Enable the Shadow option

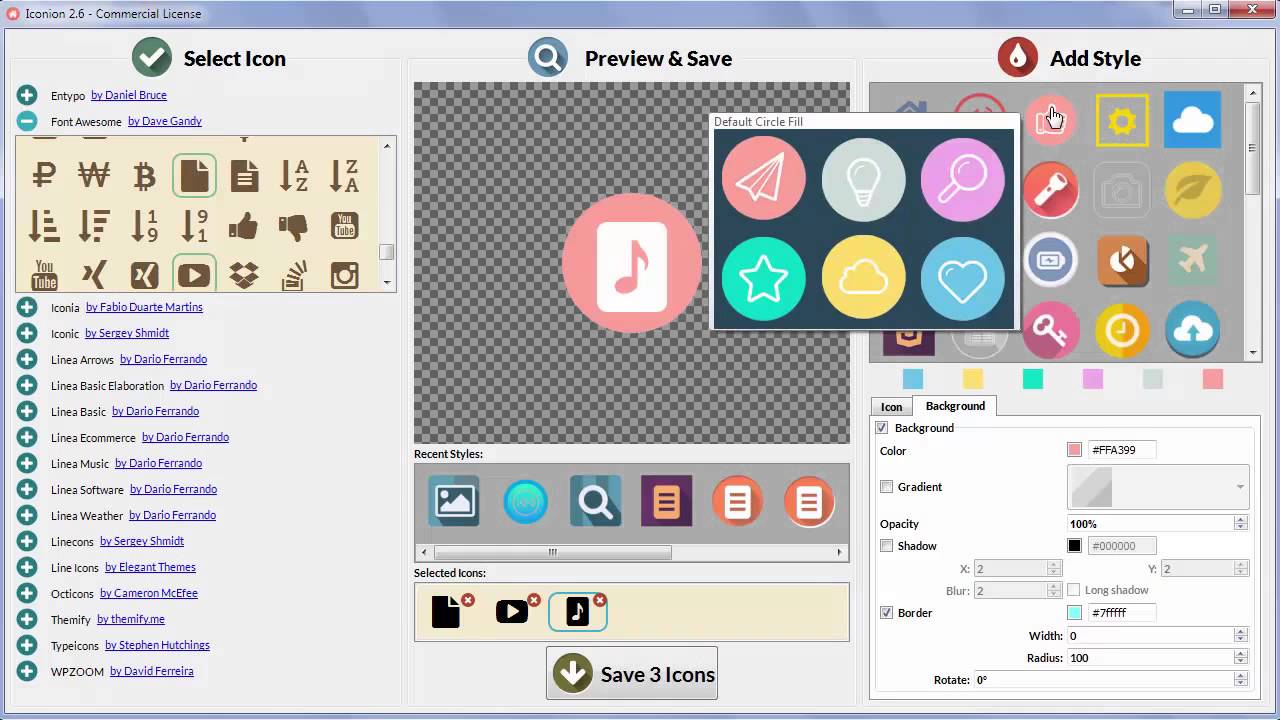tap(886, 546)
